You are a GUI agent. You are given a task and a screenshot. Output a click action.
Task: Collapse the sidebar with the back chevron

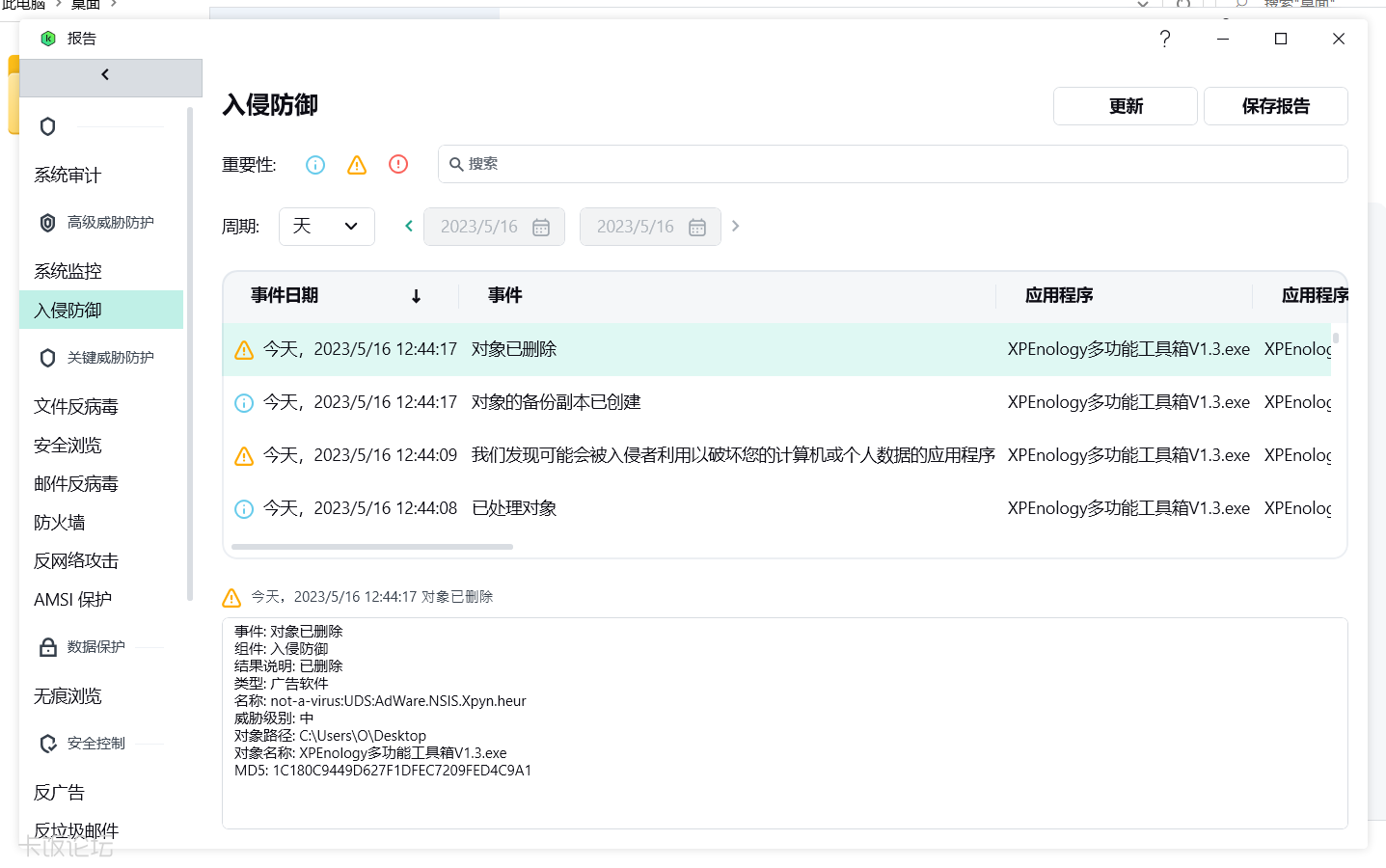click(x=105, y=75)
